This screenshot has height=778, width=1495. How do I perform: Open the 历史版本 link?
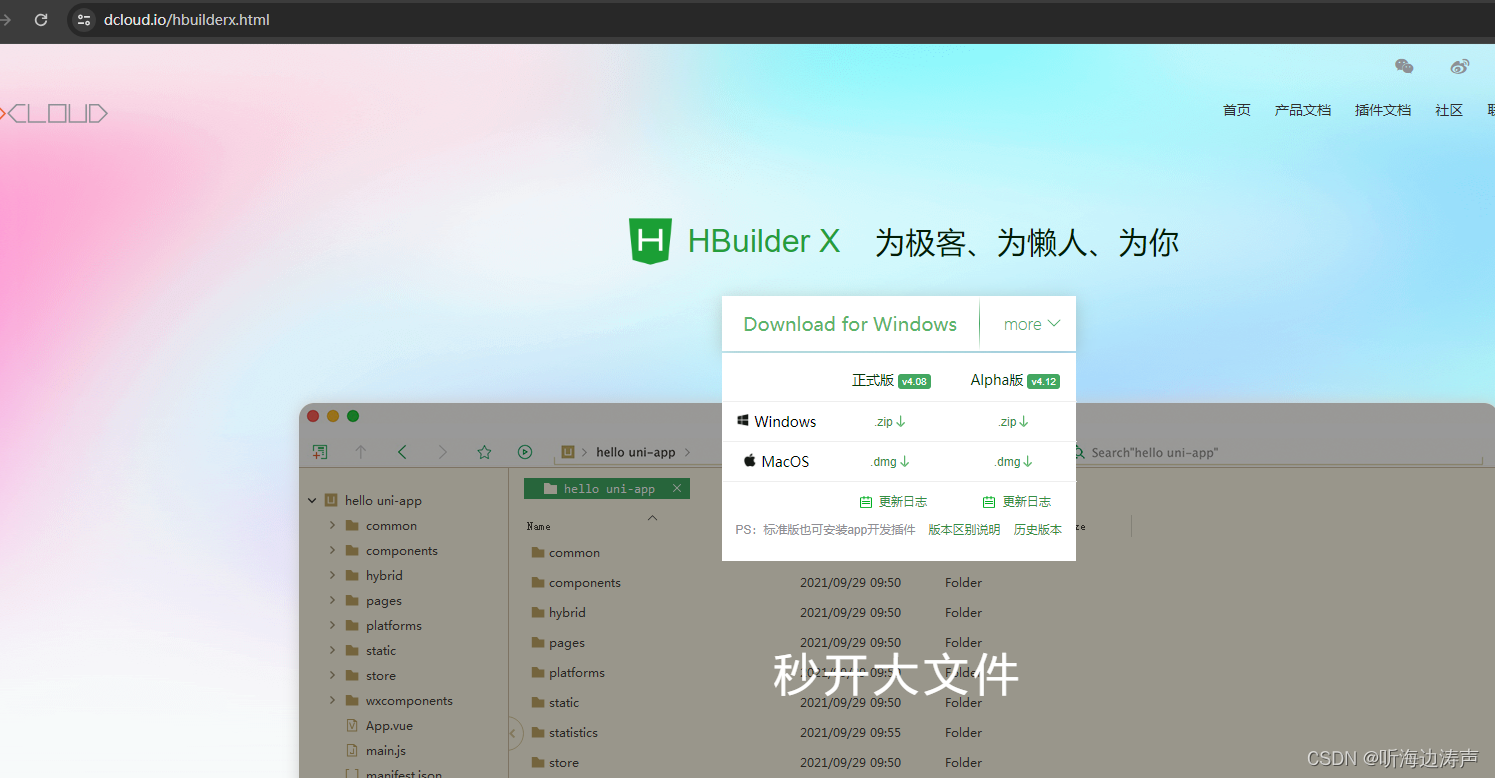point(1038,529)
